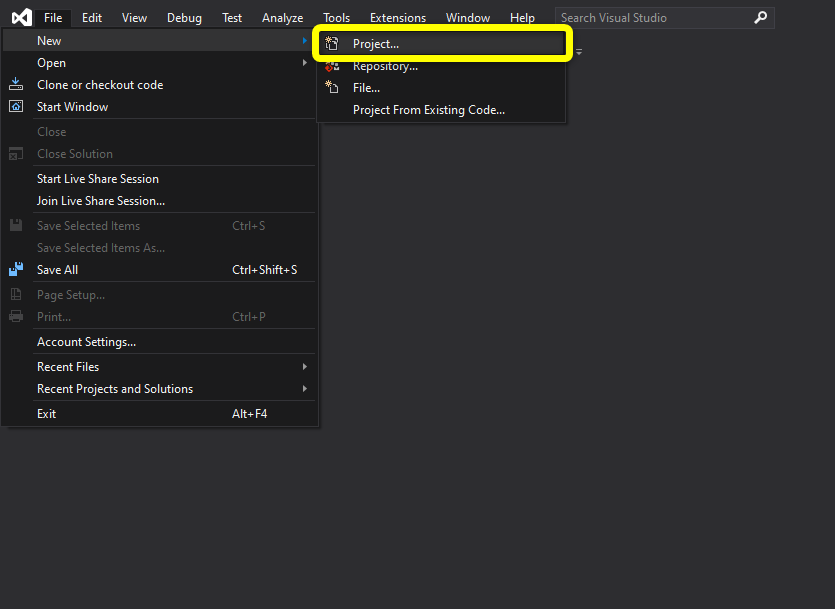
Task: Click the Save All icon
Action: (15, 269)
